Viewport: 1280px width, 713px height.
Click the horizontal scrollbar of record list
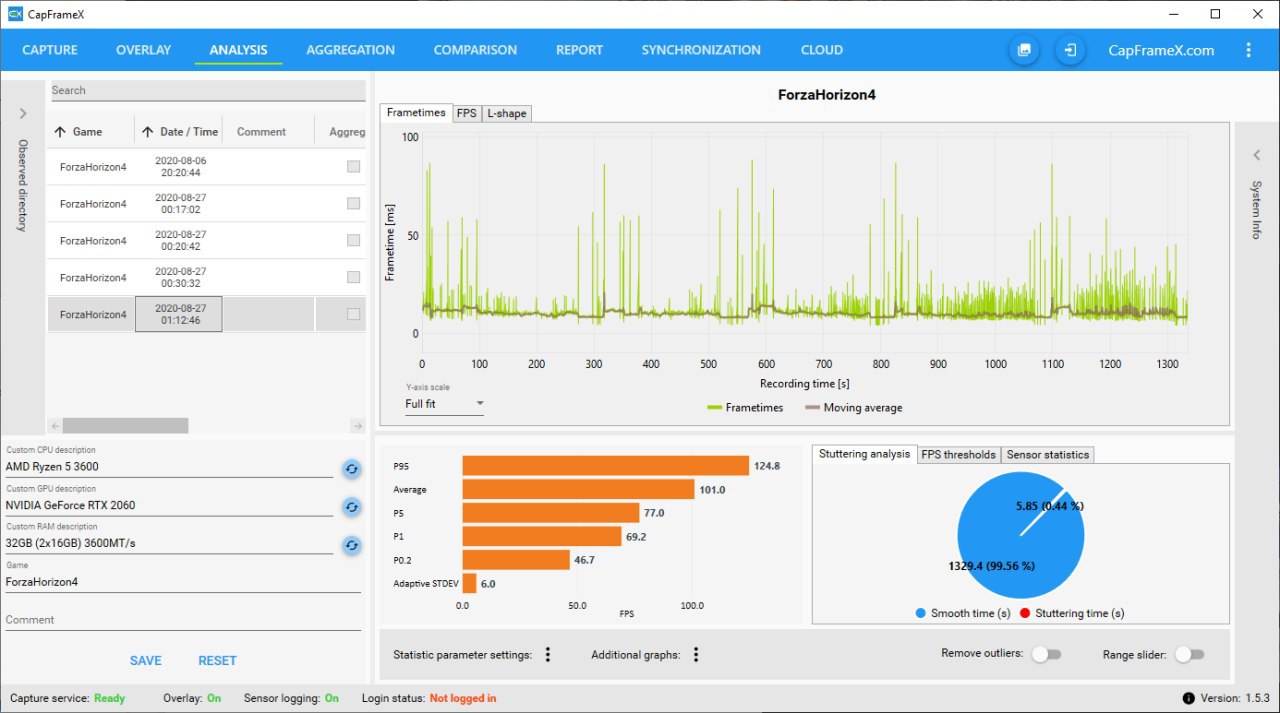click(125, 425)
